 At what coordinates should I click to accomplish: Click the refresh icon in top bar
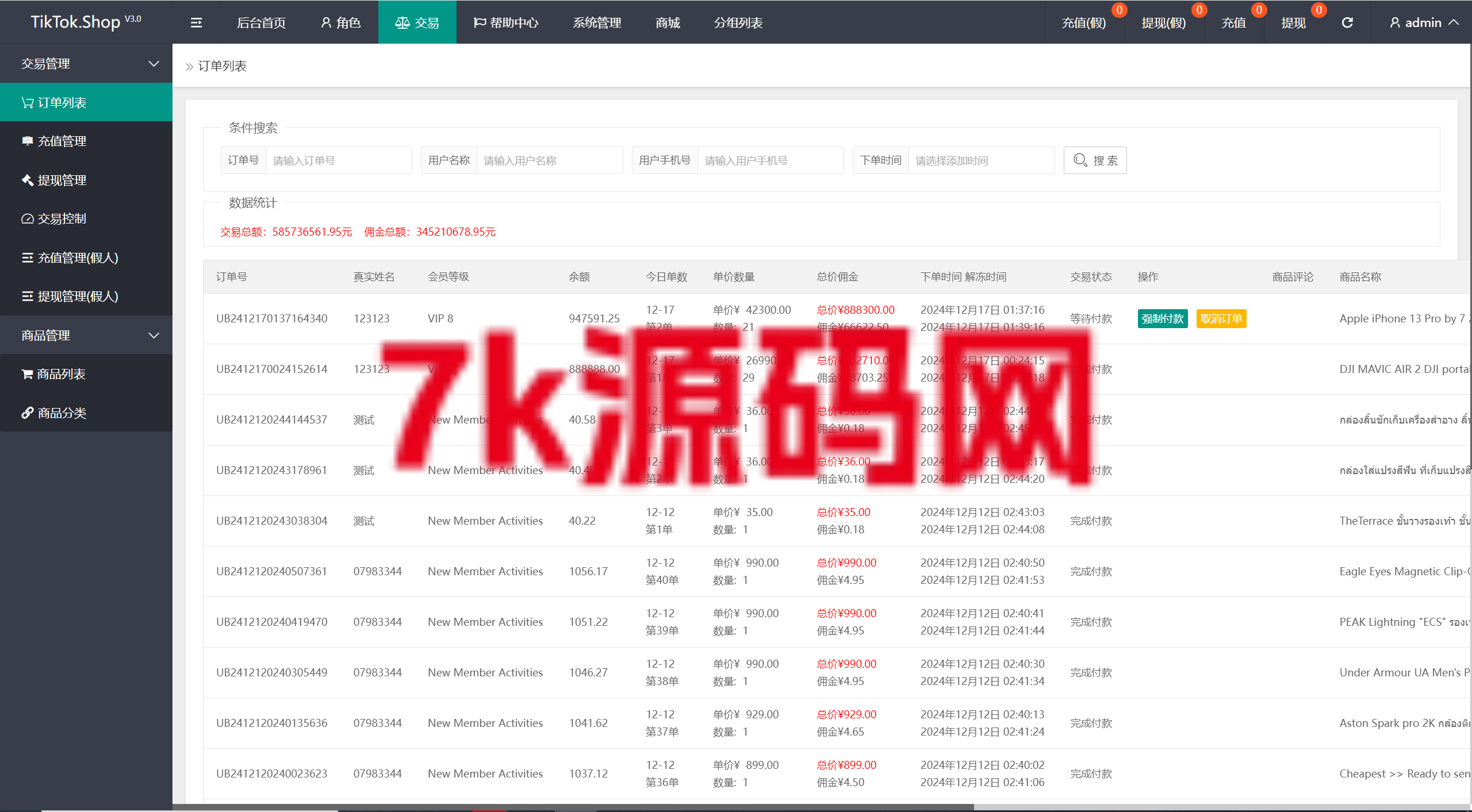1347,22
